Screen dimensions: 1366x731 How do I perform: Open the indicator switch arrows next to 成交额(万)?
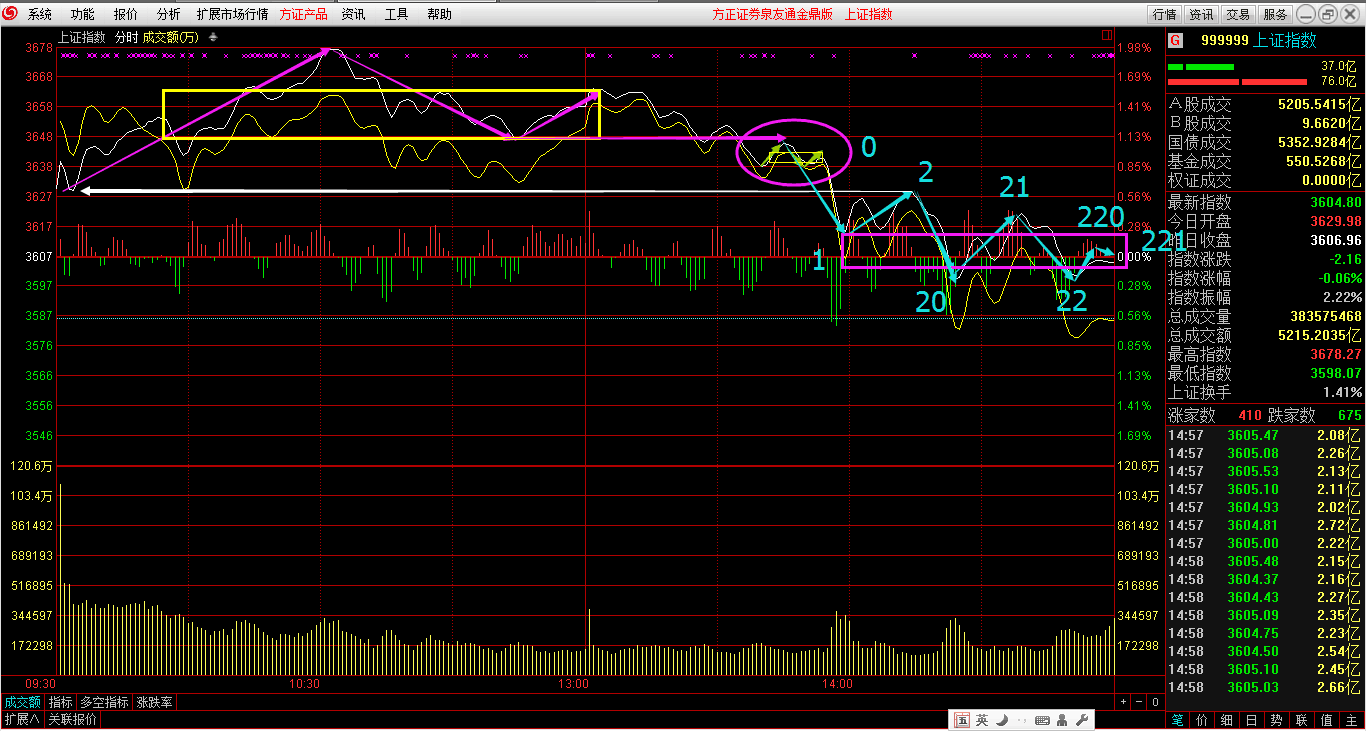214,38
